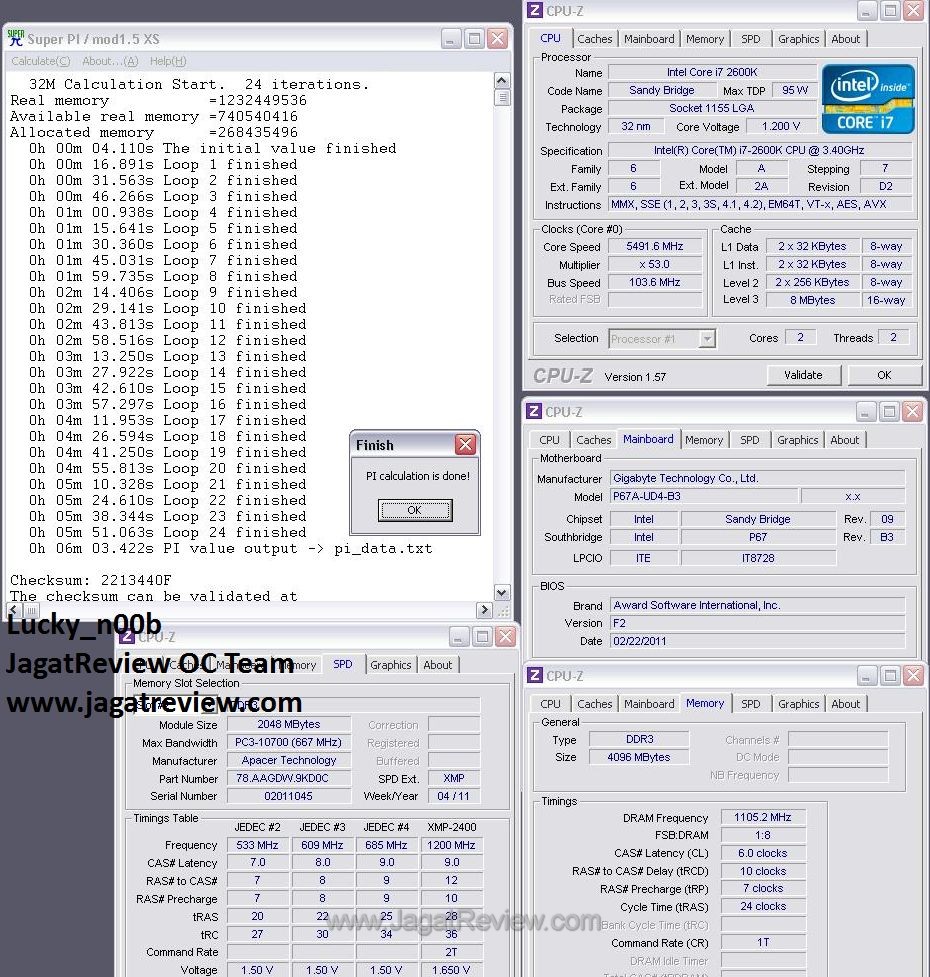Click manufacturer Gigabyte Technology Co., Ltd.
This screenshot has width=930, height=977.
pyautogui.click(x=757, y=479)
